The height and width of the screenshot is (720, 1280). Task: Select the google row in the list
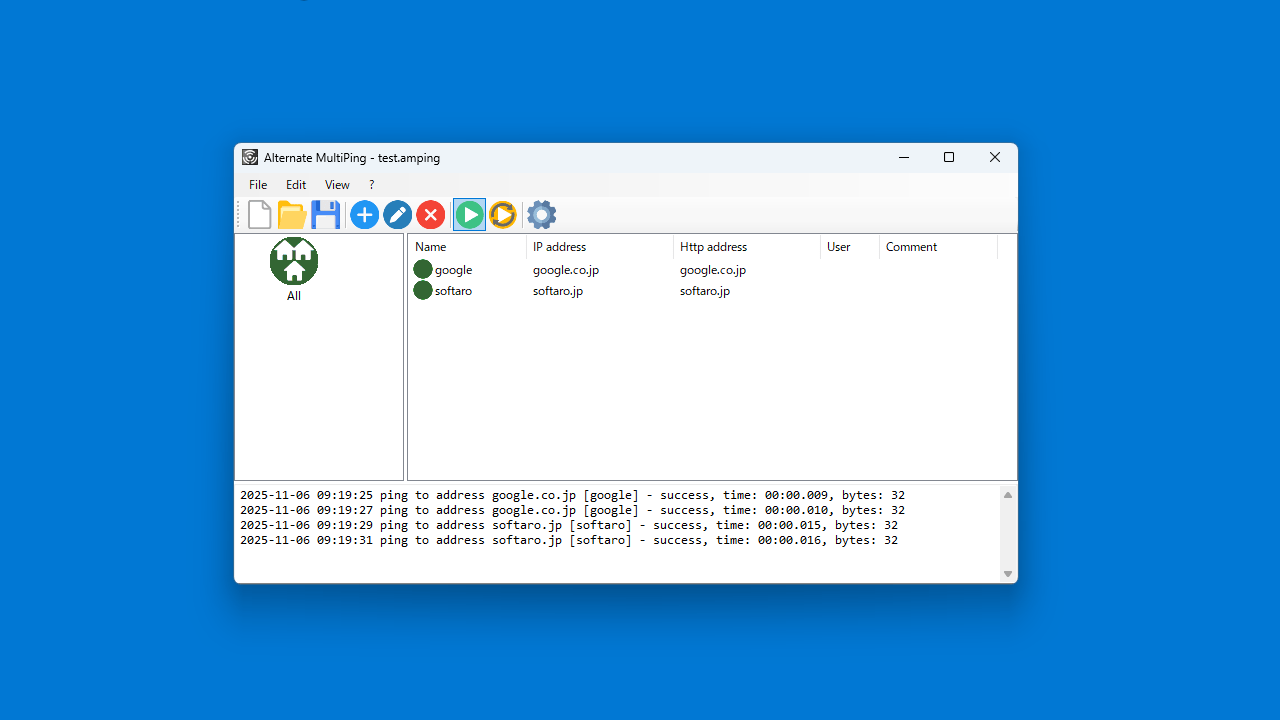coord(453,270)
